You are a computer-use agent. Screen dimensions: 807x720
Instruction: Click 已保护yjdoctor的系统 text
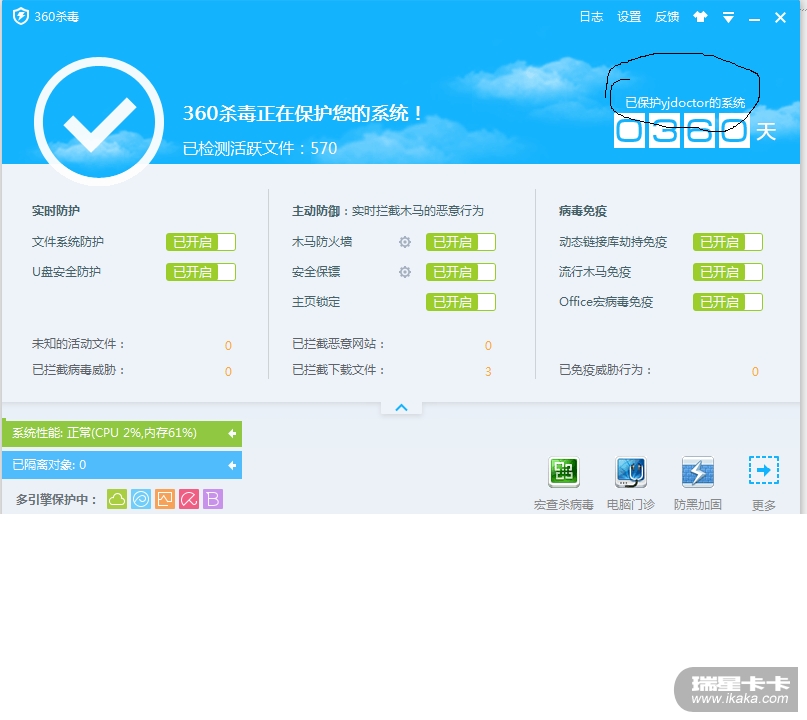(685, 103)
